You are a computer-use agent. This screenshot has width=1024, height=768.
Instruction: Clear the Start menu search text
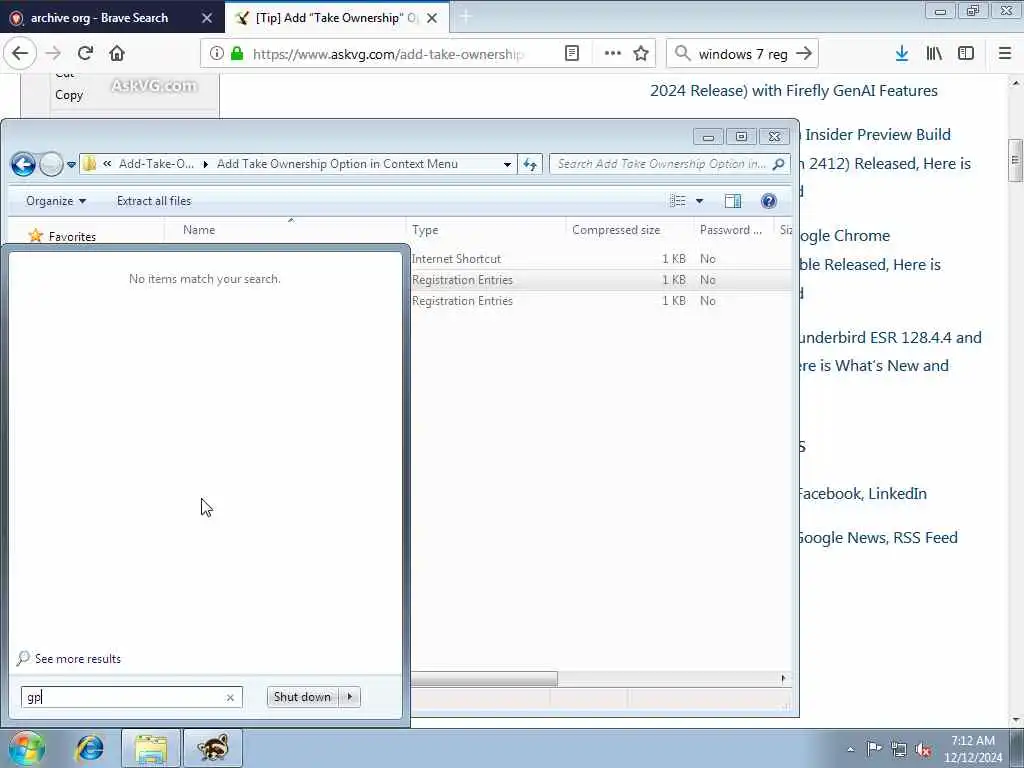[230, 697]
